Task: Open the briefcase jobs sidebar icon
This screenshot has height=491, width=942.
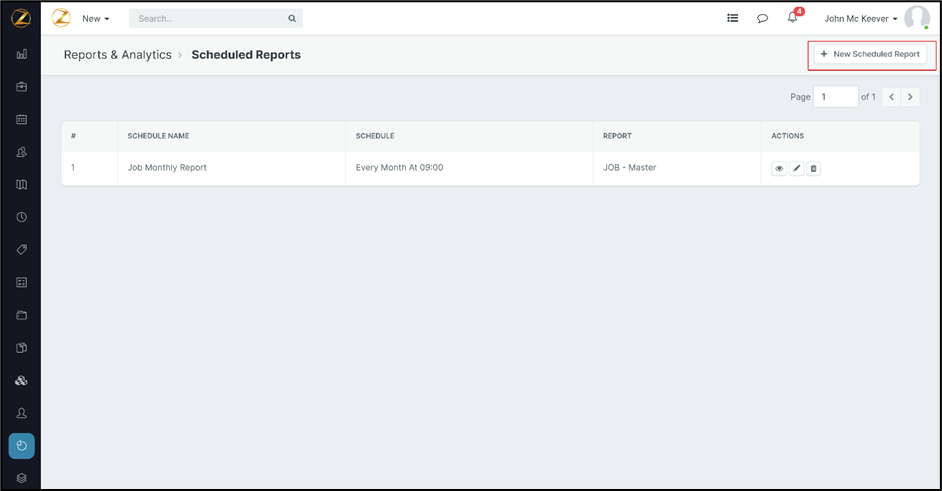Action: tap(22, 87)
